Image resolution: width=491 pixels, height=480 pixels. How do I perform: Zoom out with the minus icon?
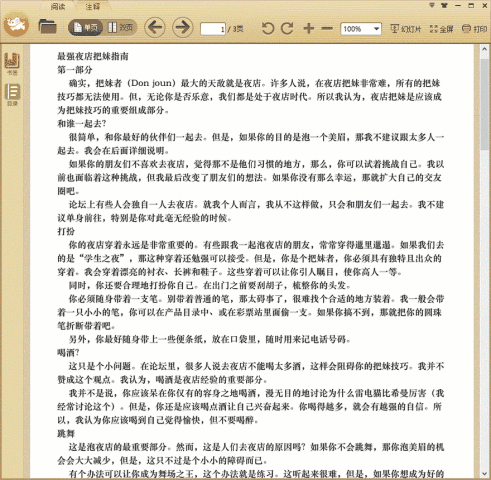tap(327, 28)
